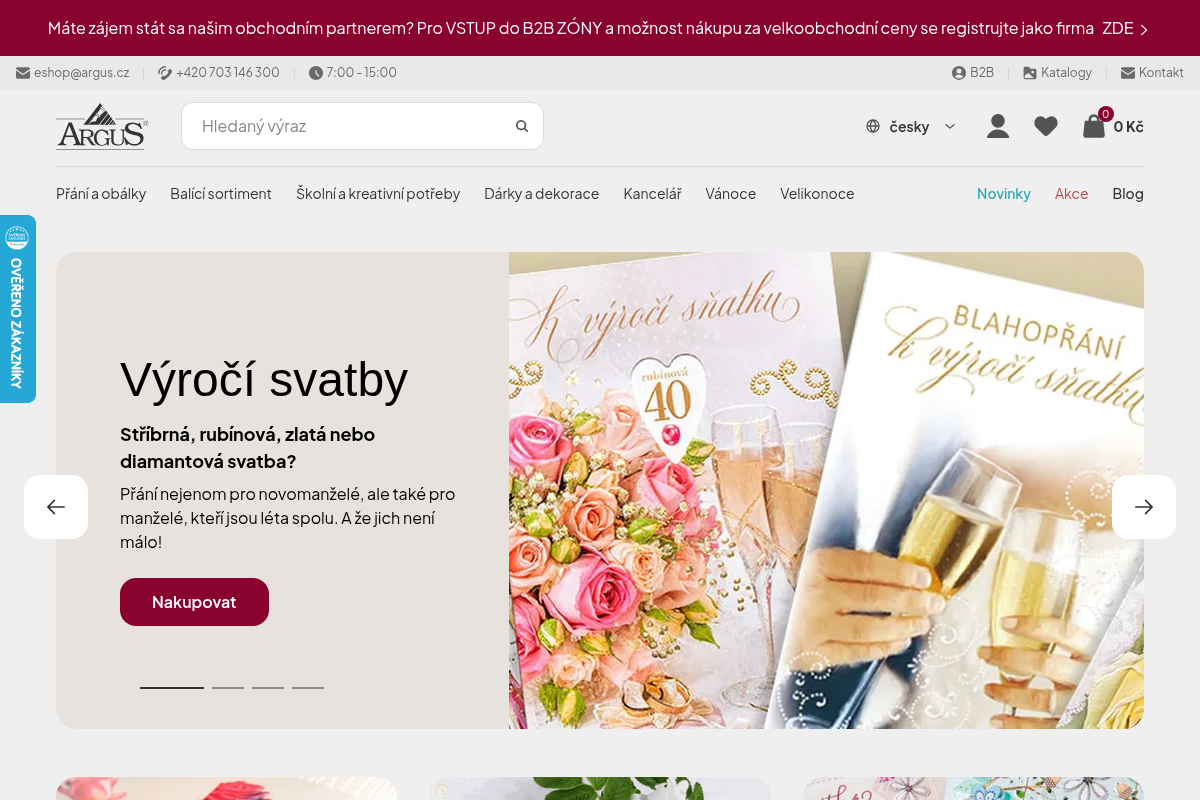Click the wedding anniversary cards banner image
The image size is (1200, 800).
point(826,490)
